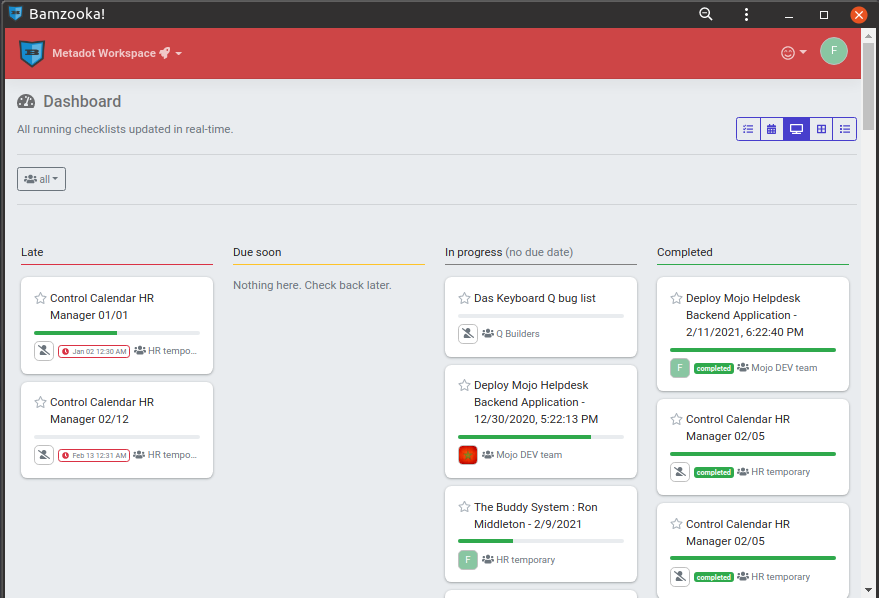
Task: Open the checklist view icon on the far left
Action: [747, 128]
